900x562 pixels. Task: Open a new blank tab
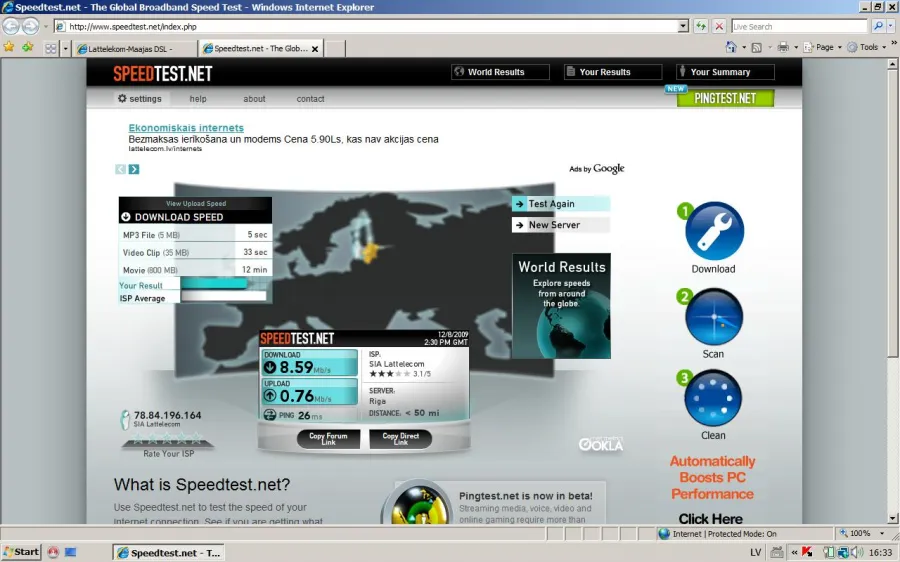pyautogui.click(x=335, y=49)
